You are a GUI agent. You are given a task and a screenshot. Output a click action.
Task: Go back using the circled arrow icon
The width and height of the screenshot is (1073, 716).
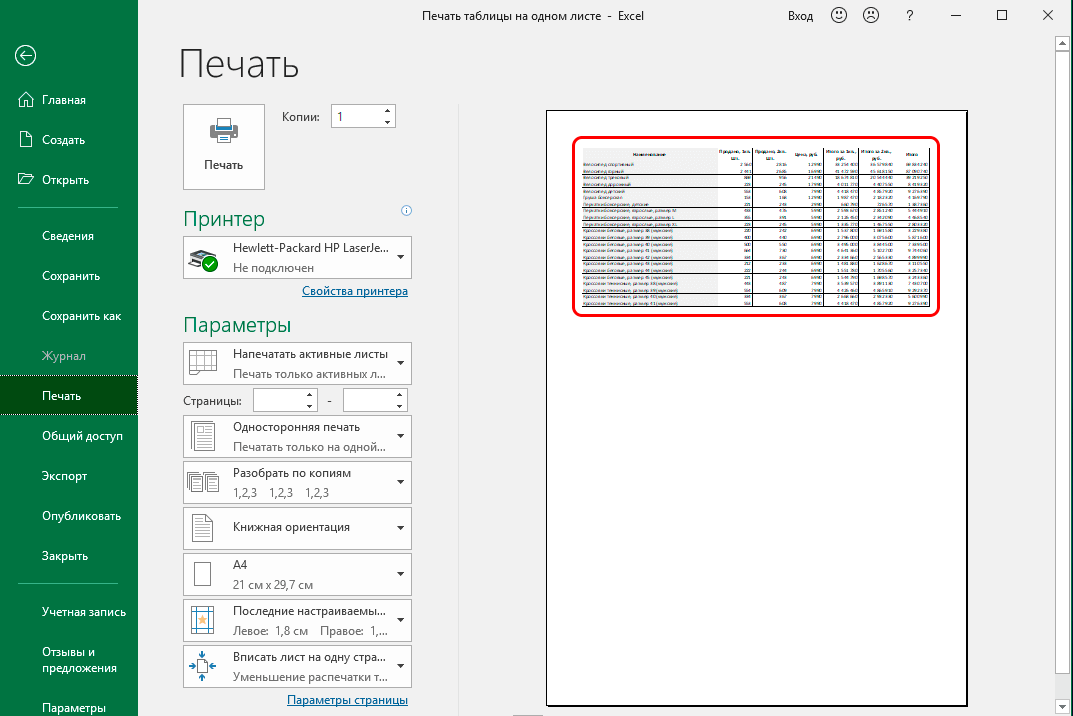pyautogui.click(x=25, y=55)
